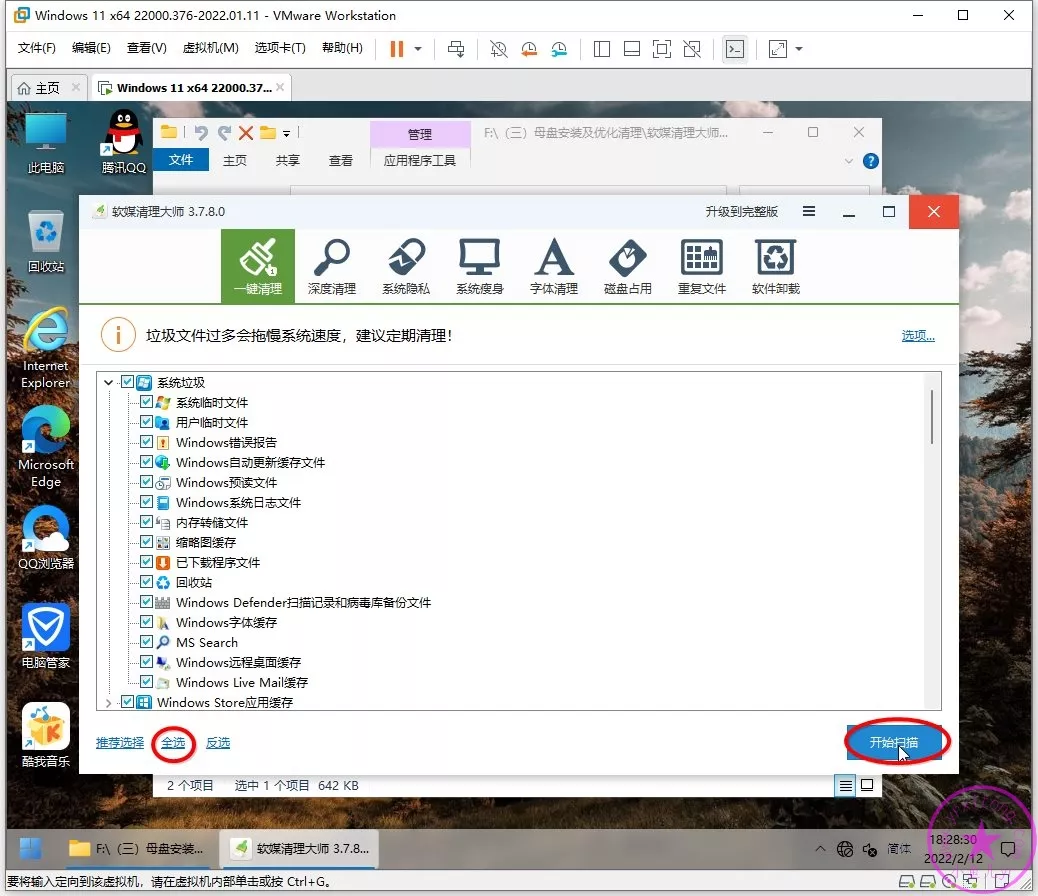
Task: Click the 开始扫描 button
Action: click(893, 743)
